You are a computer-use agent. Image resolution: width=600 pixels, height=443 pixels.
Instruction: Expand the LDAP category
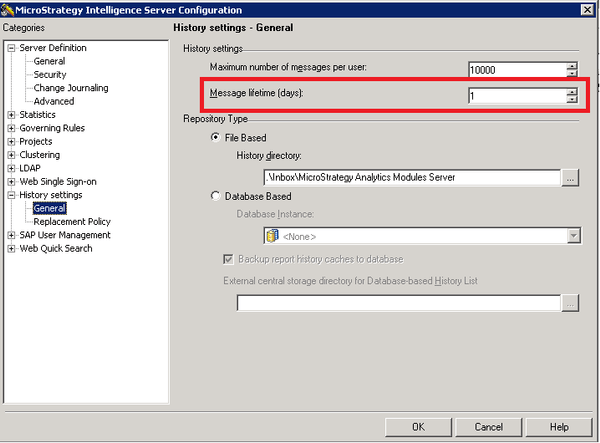point(11,168)
